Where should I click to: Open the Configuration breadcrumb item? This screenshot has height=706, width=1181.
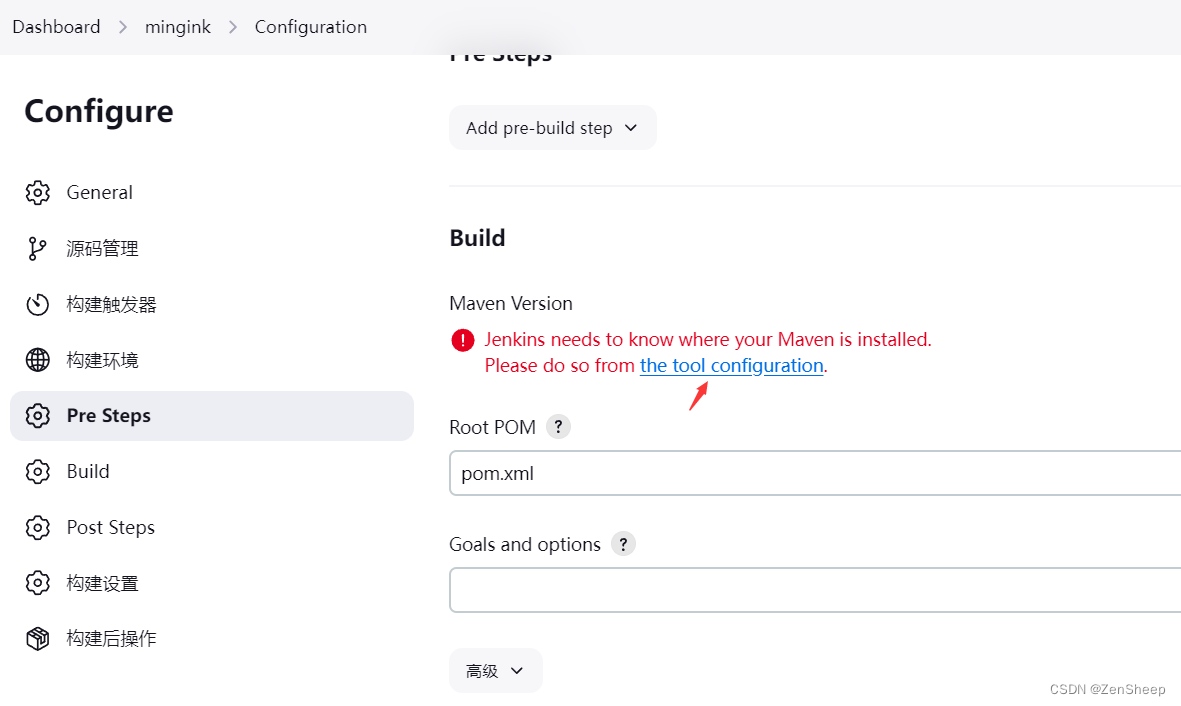tap(310, 27)
